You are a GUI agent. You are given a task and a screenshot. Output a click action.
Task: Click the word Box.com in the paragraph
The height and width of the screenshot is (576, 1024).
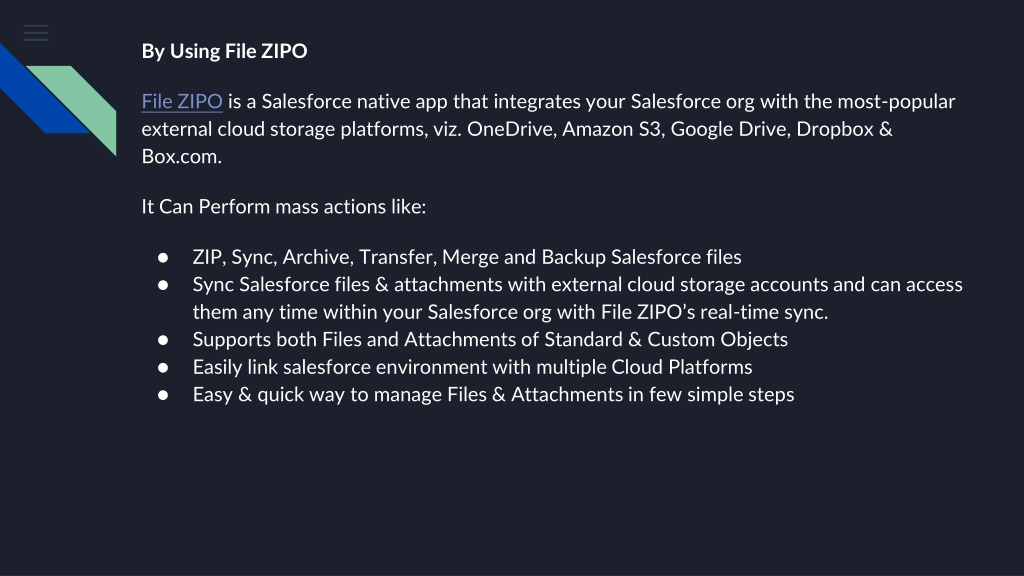182,156
